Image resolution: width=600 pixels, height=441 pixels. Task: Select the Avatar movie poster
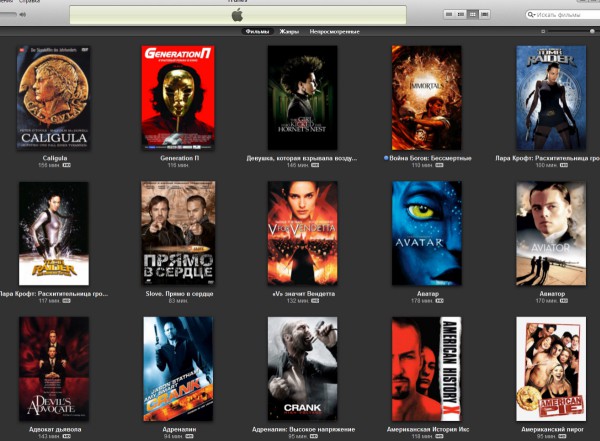click(x=427, y=234)
